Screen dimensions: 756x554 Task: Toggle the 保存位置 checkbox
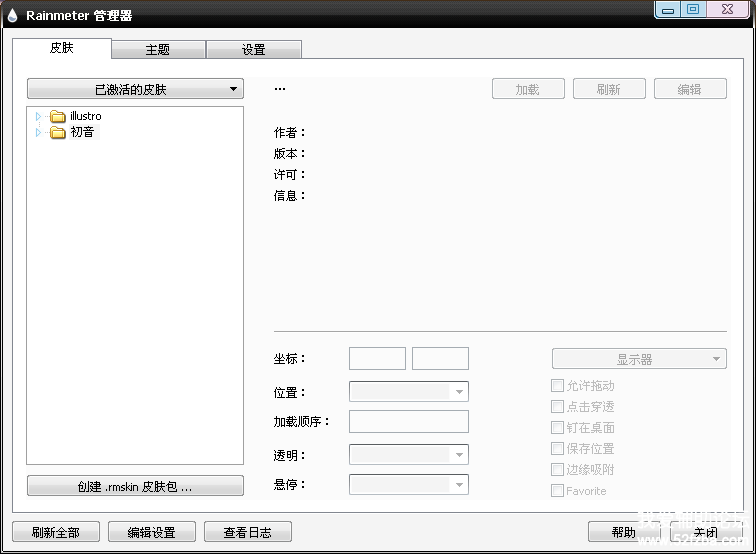pos(557,449)
